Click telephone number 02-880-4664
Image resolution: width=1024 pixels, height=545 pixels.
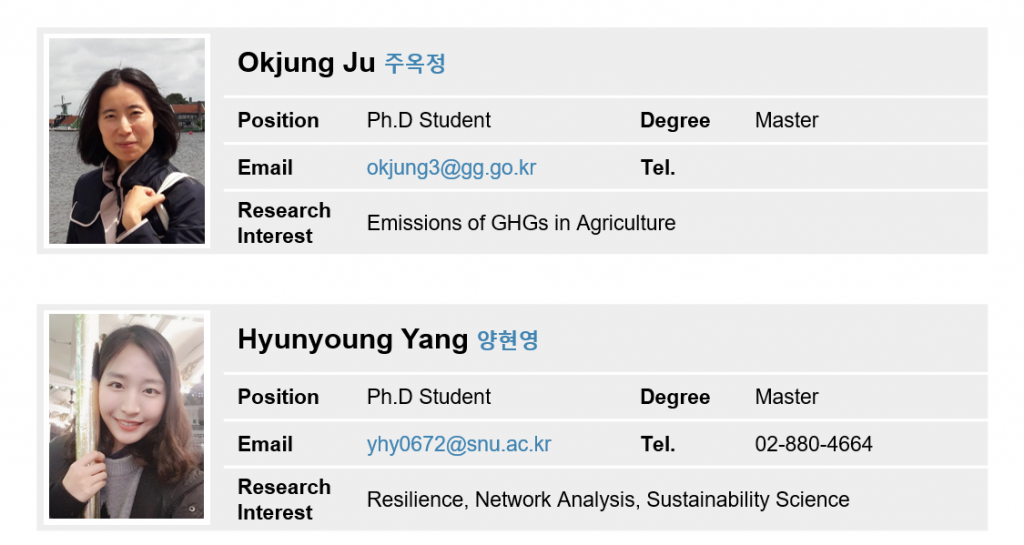coord(813,444)
